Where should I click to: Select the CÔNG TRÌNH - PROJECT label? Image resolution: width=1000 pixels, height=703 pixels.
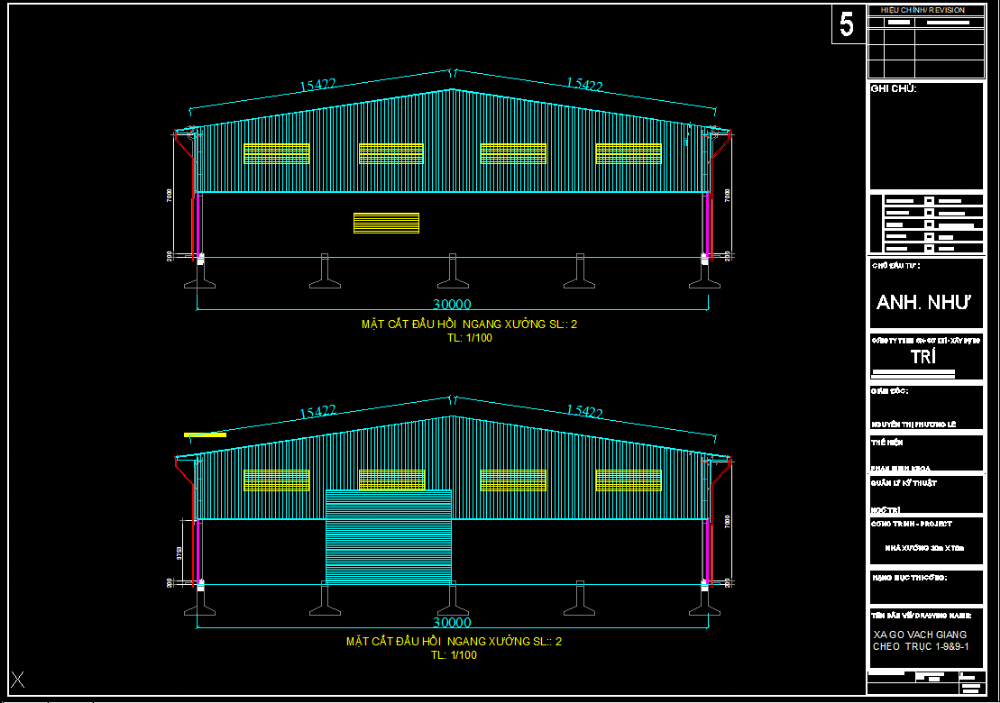click(x=912, y=524)
